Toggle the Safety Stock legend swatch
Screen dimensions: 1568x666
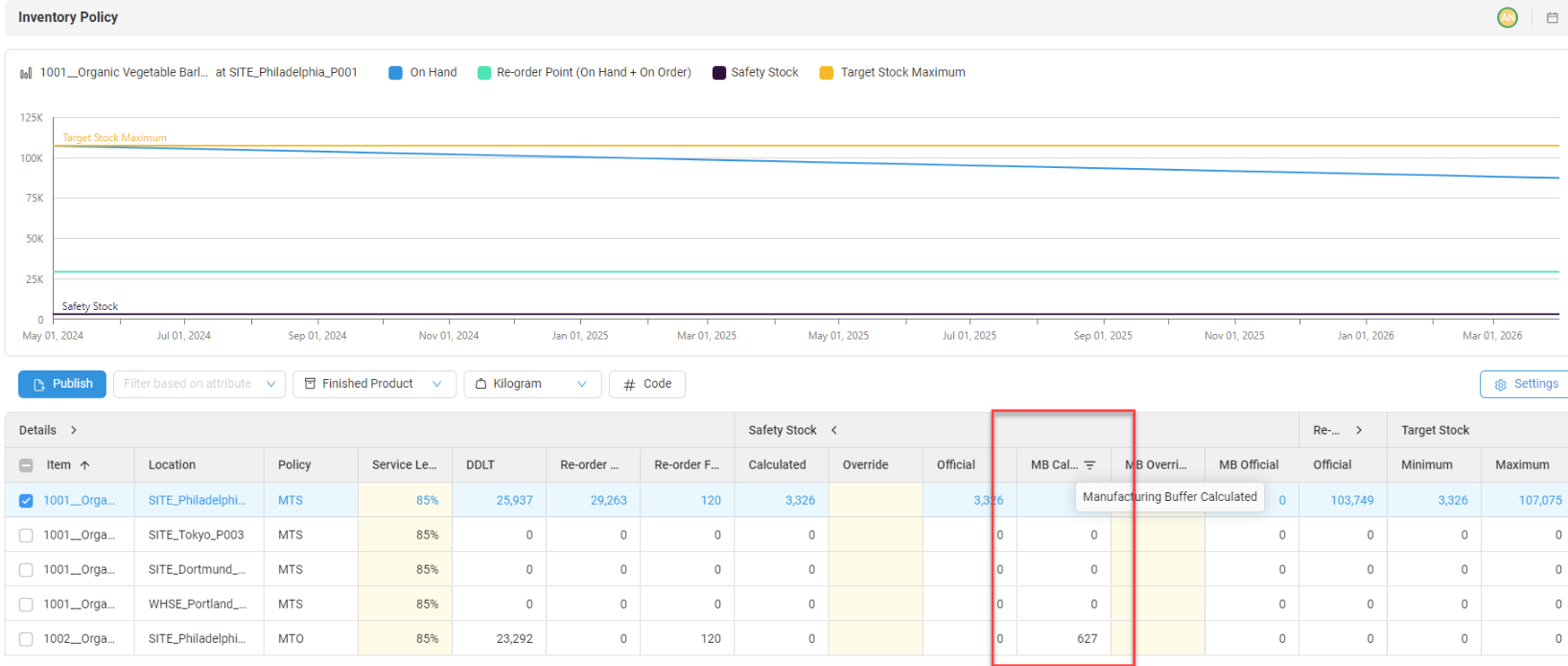point(719,73)
